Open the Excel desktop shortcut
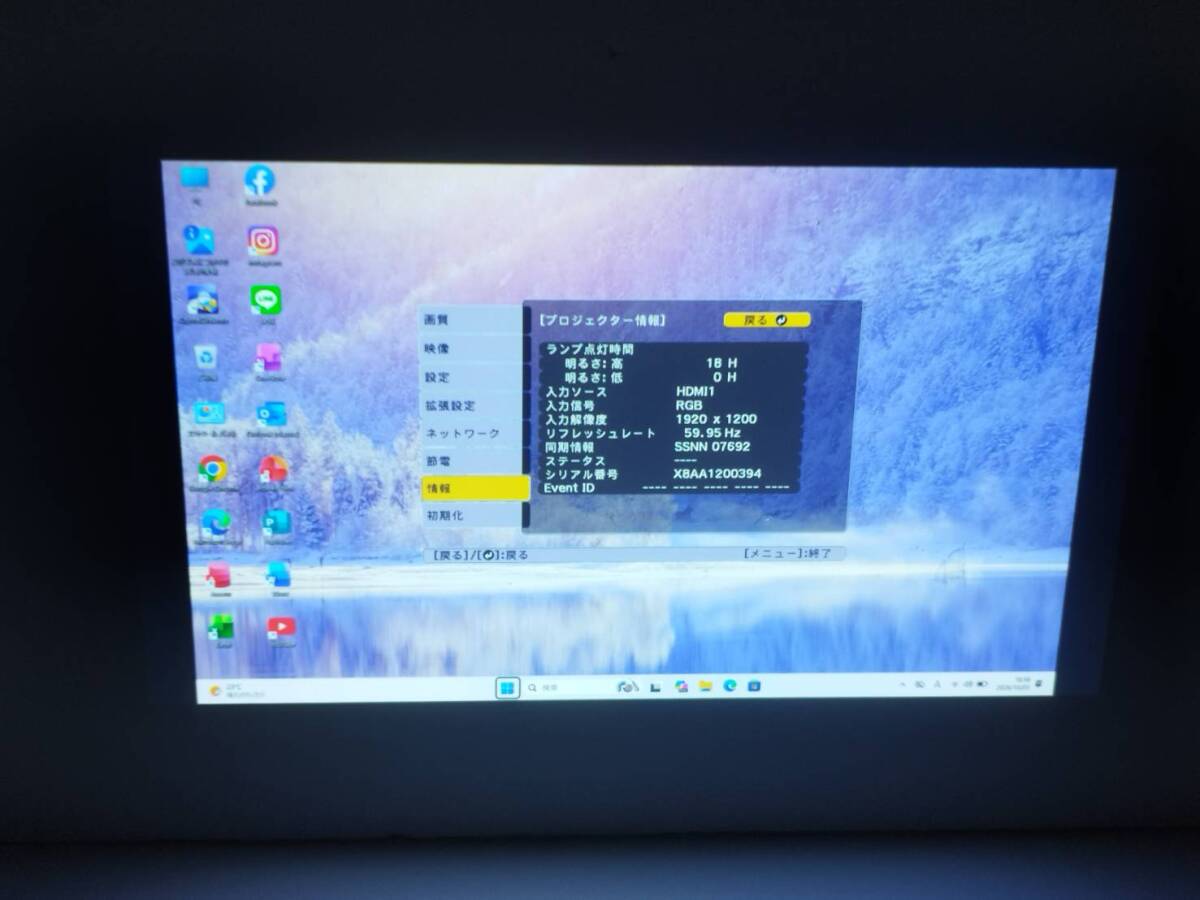Screen dimensions: 1200x900 point(220,626)
